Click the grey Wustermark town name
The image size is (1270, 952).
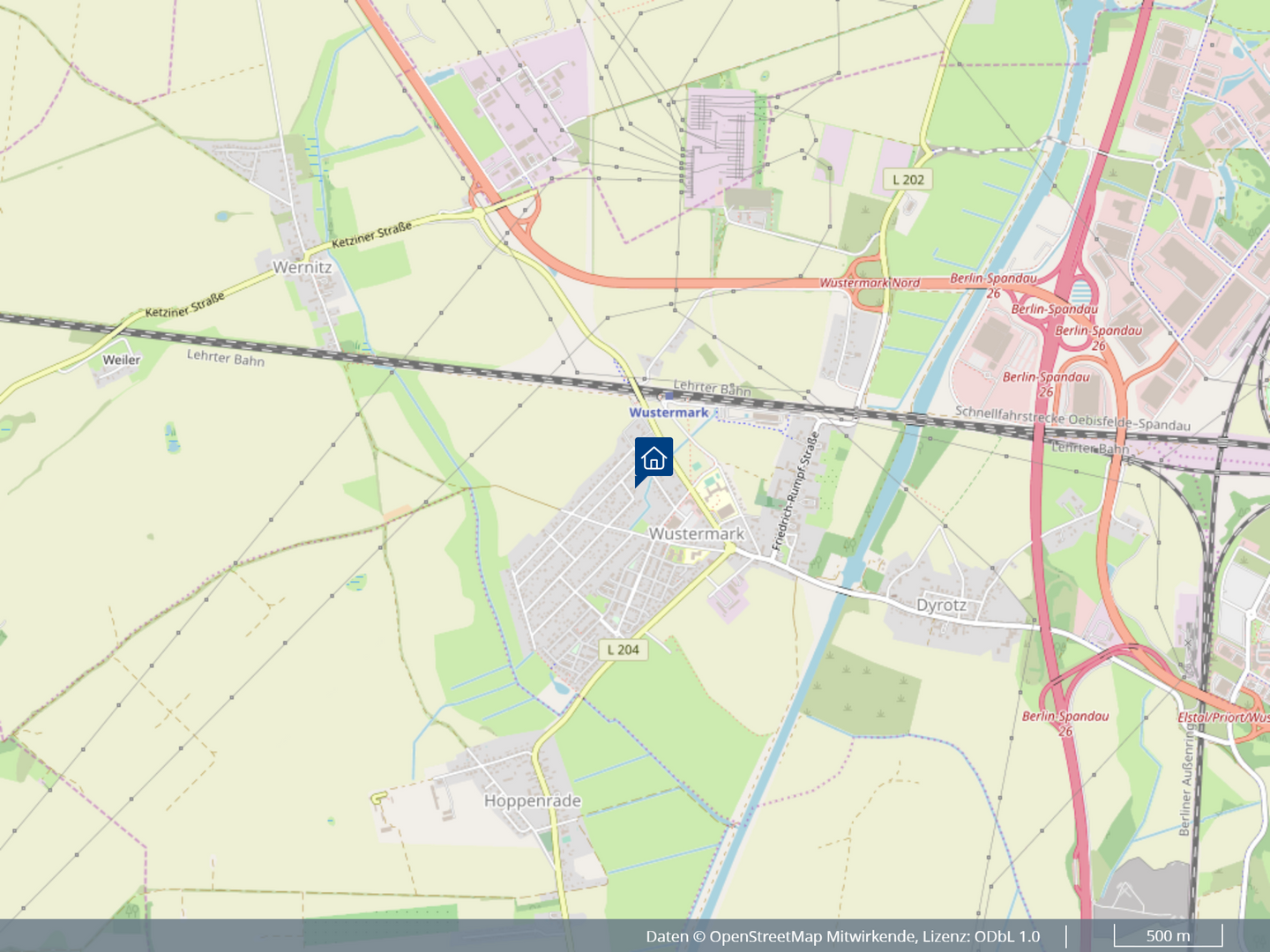point(697,533)
